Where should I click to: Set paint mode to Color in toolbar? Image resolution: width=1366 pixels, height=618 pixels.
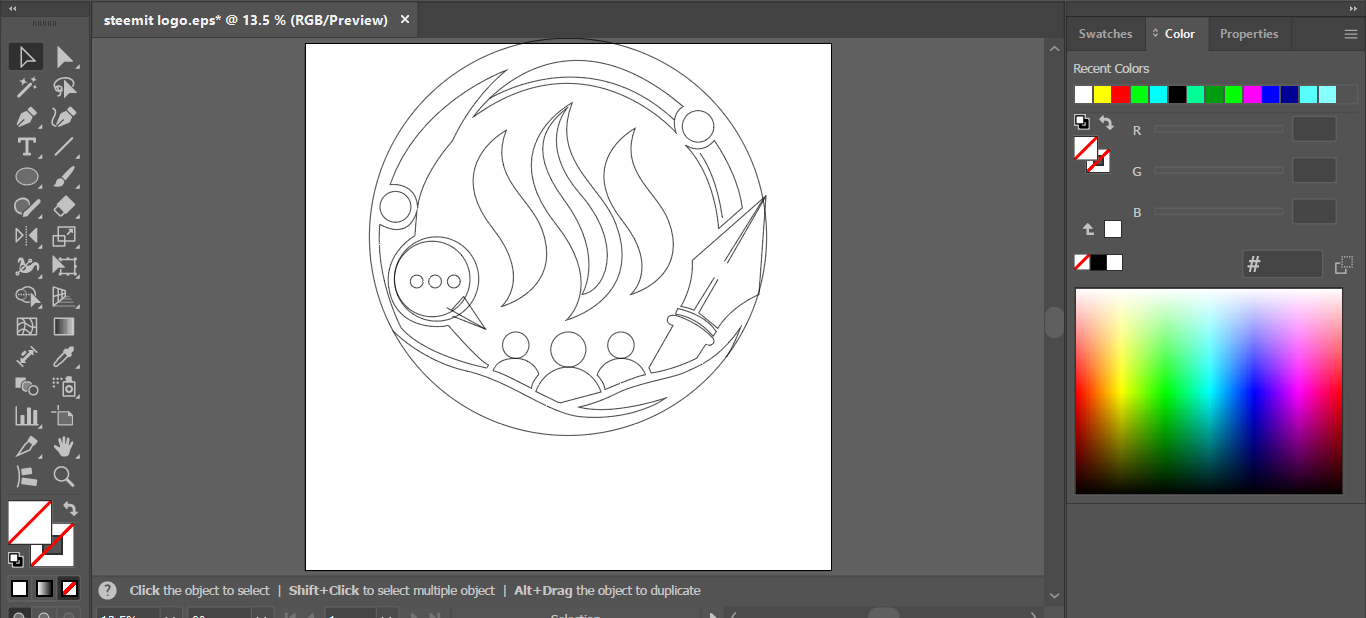tap(19, 588)
